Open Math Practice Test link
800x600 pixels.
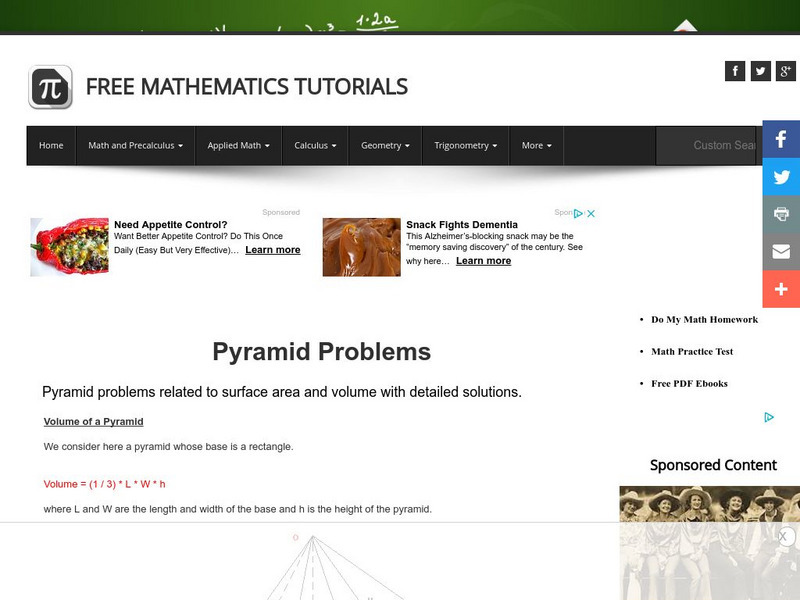(692, 352)
